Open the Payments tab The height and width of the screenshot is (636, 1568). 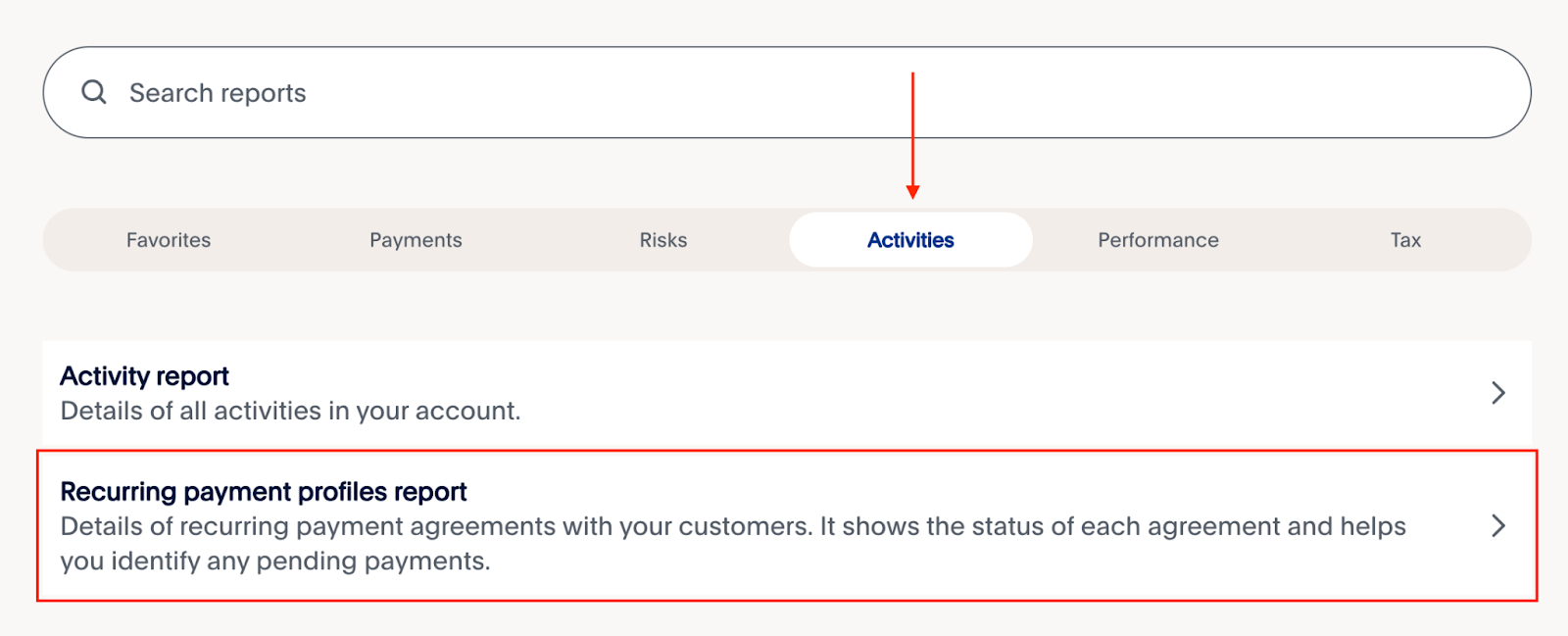tap(416, 240)
